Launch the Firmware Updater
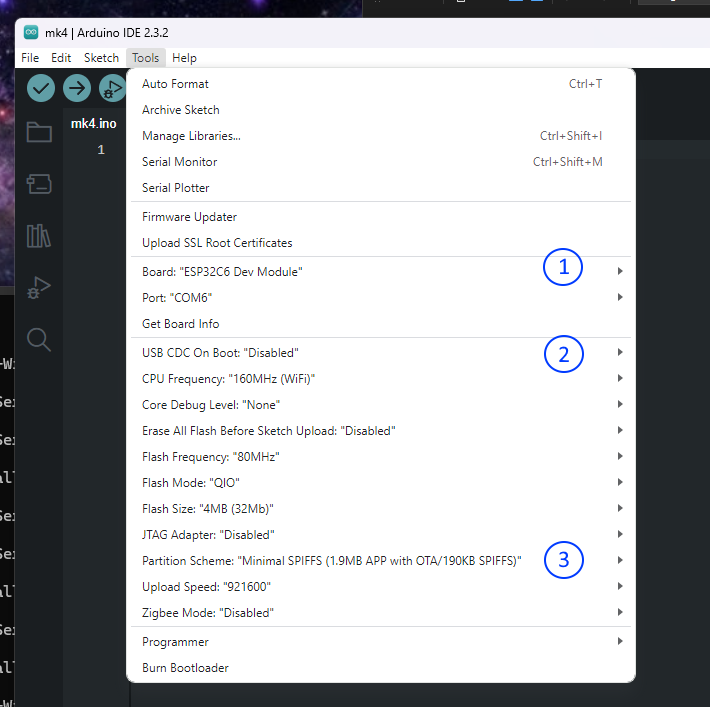Image resolution: width=710 pixels, height=707 pixels. coord(380,217)
